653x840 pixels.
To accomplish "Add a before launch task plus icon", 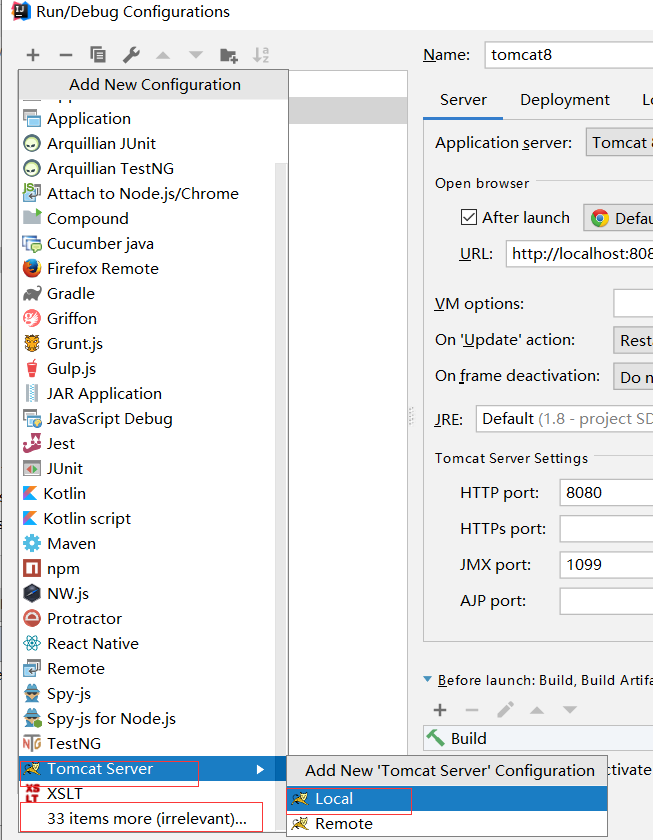I will coord(440,710).
